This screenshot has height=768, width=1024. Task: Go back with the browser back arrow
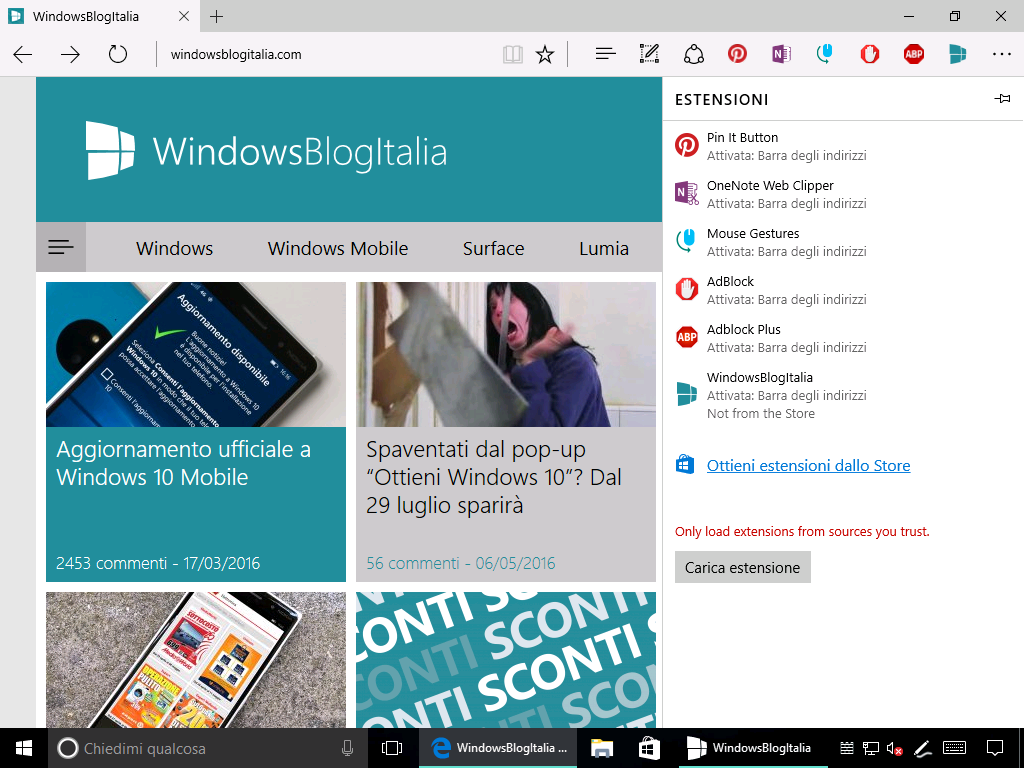23,54
